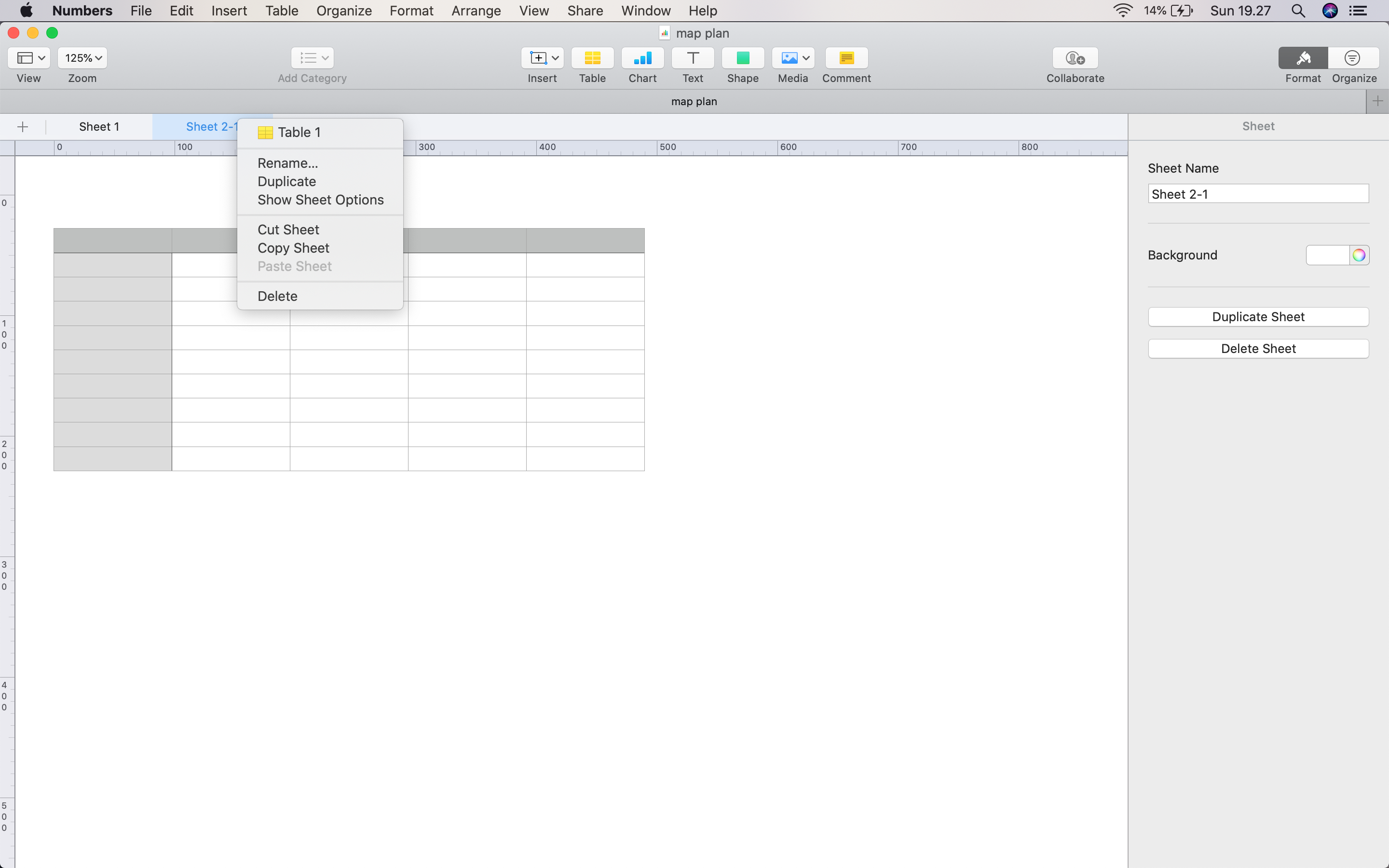
Task: Open the 125% Zoom dropdown
Action: pyautogui.click(x=82, y=58)
